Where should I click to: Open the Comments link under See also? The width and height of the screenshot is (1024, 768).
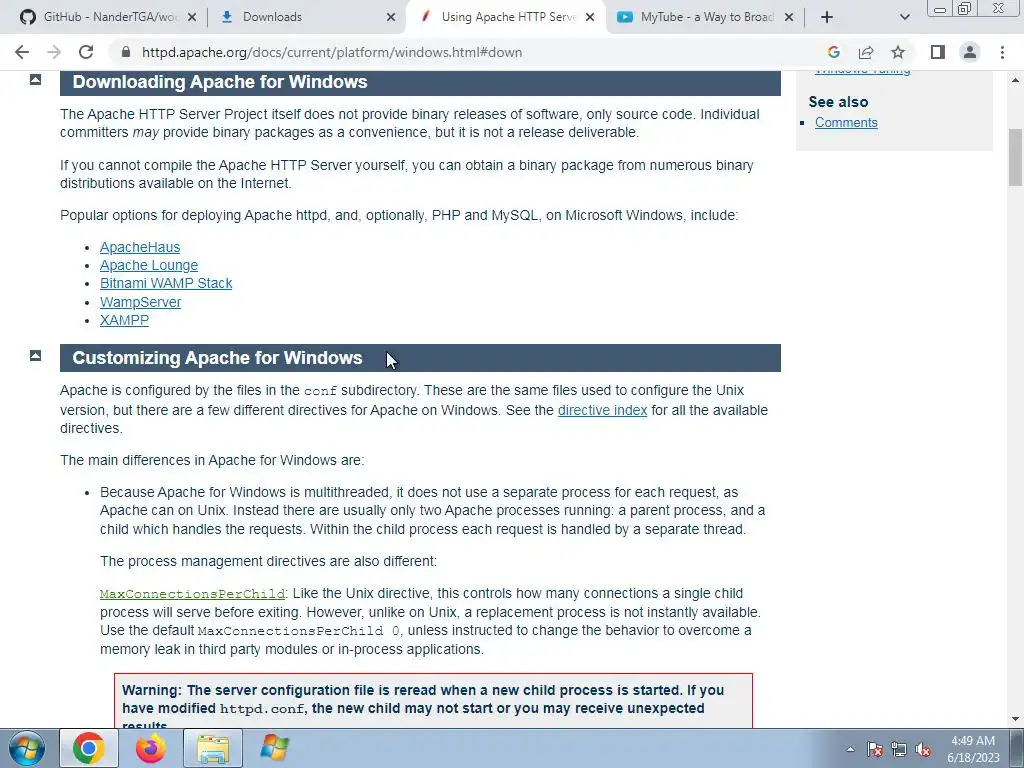[846, 123]
